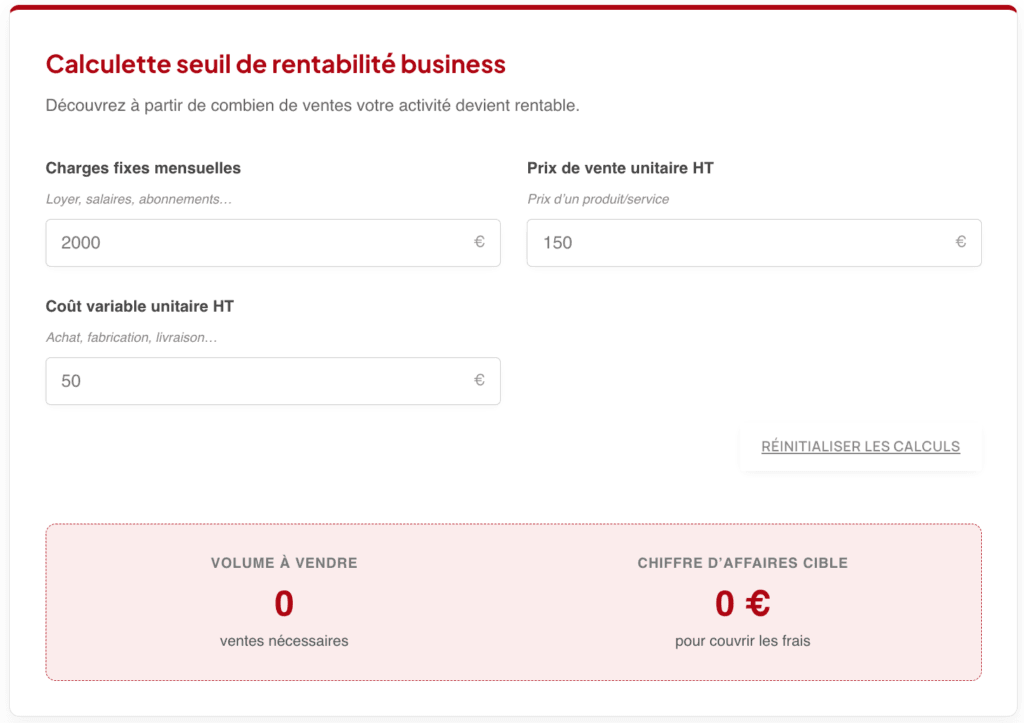Click the euro symbol in the price field
The image size is (1024, 723).
click(x=962, y=242)
